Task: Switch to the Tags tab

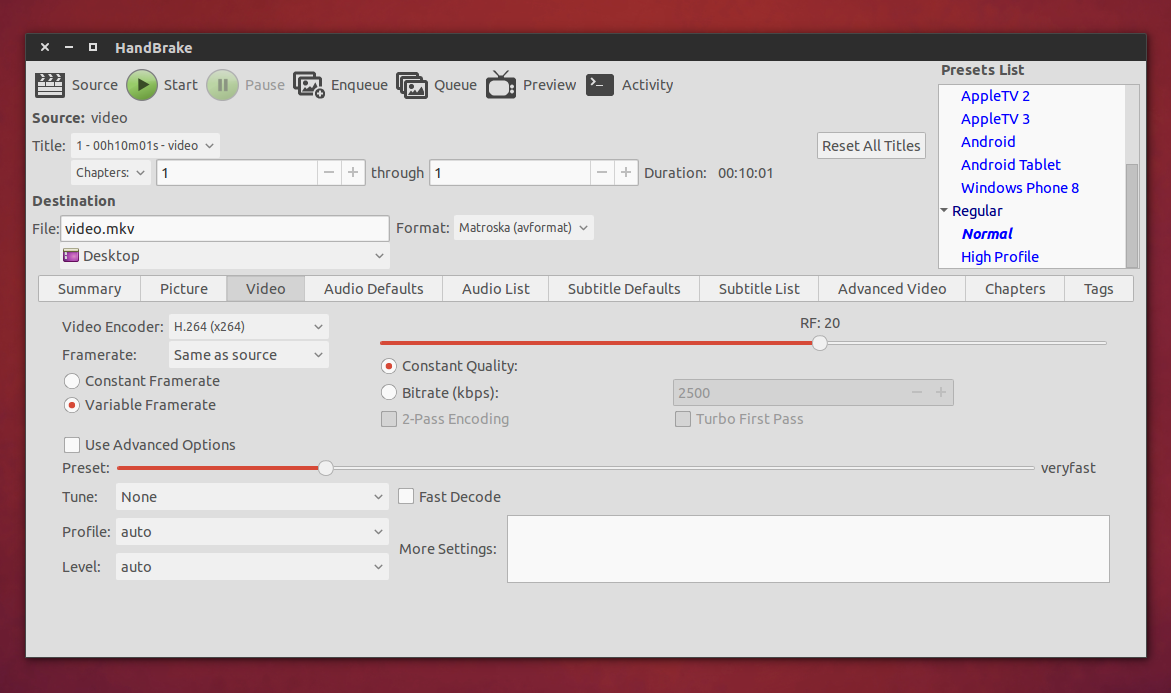Action: click(1099, 289)
